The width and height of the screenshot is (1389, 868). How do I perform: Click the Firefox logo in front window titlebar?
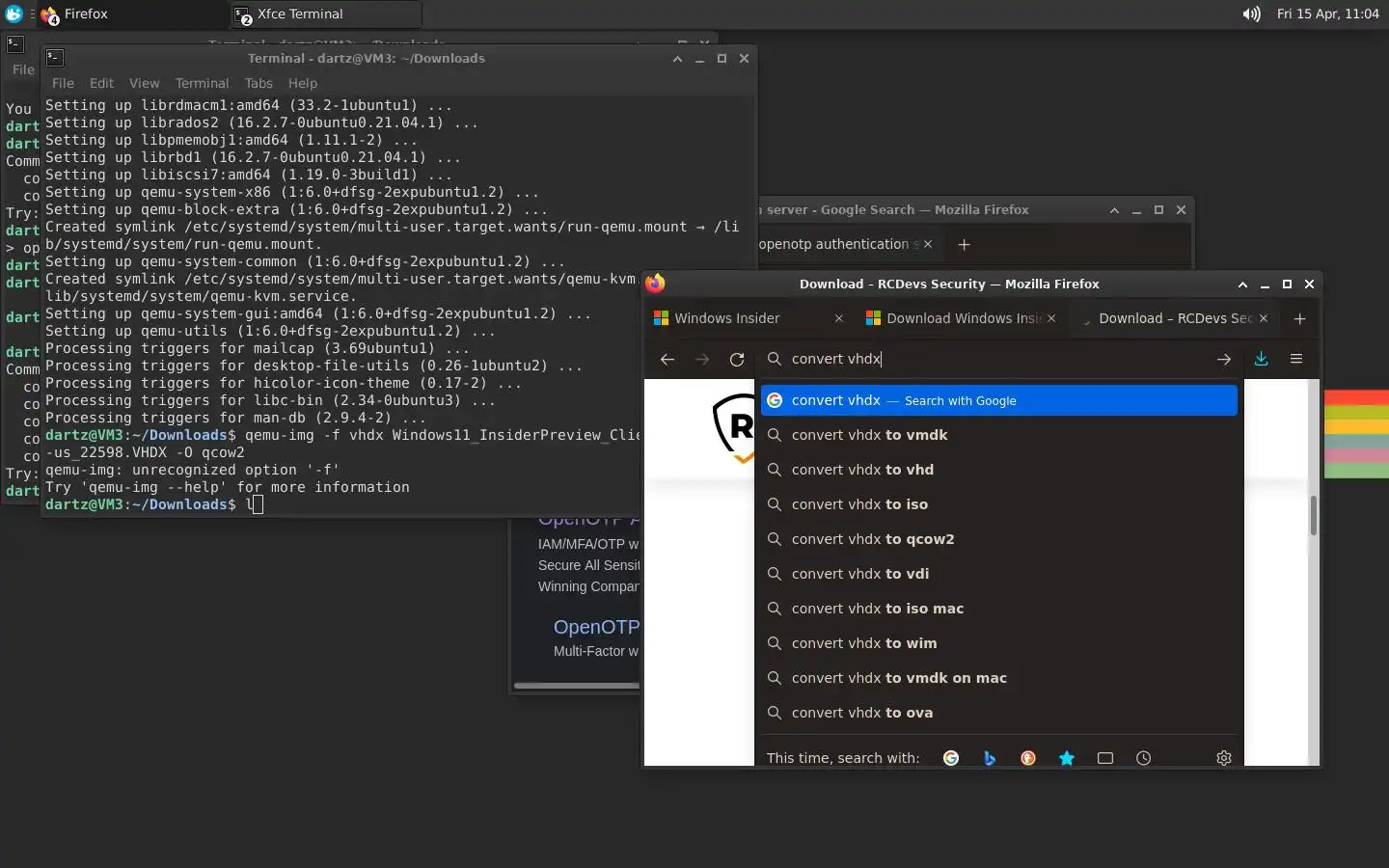click(656, 284)
